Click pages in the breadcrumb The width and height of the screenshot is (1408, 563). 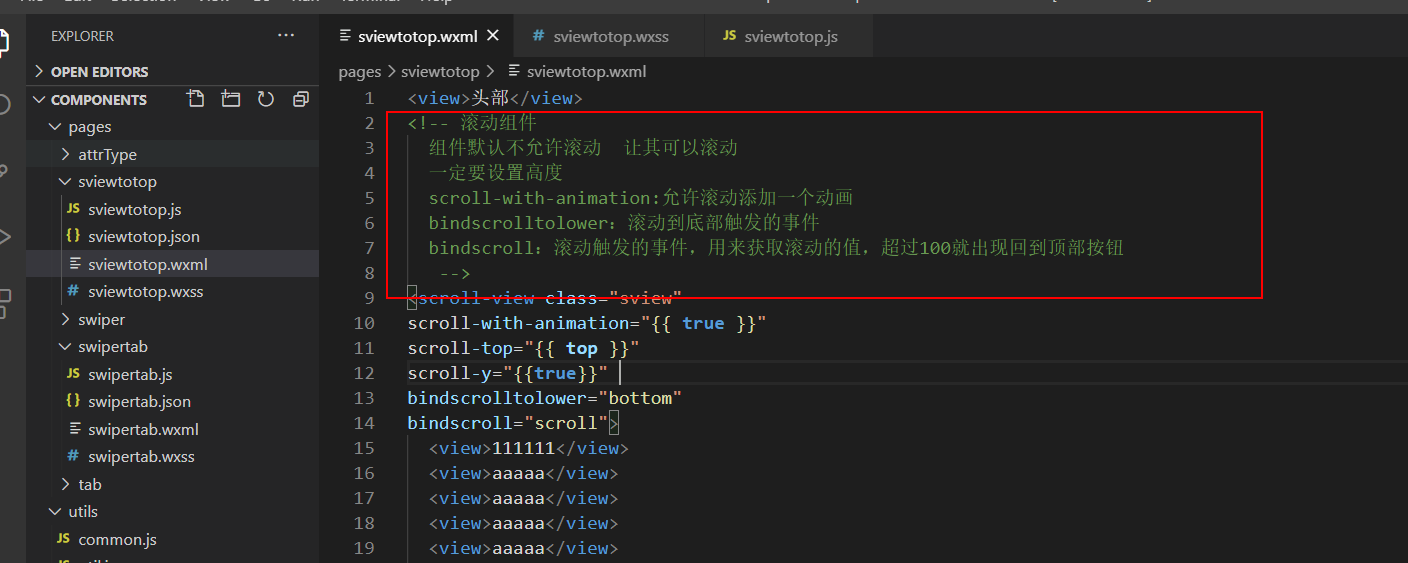360,72
